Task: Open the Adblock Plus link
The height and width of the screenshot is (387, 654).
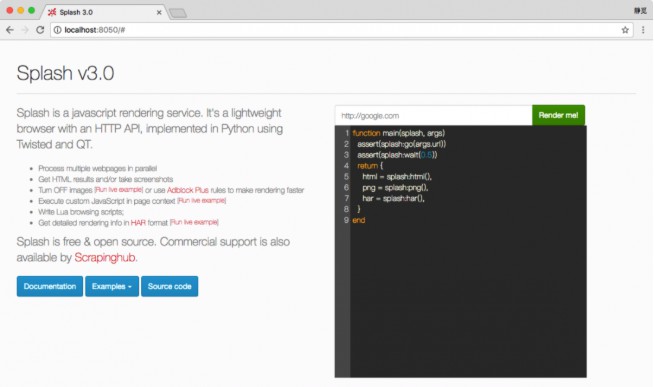Action: [x=188, y=190]
